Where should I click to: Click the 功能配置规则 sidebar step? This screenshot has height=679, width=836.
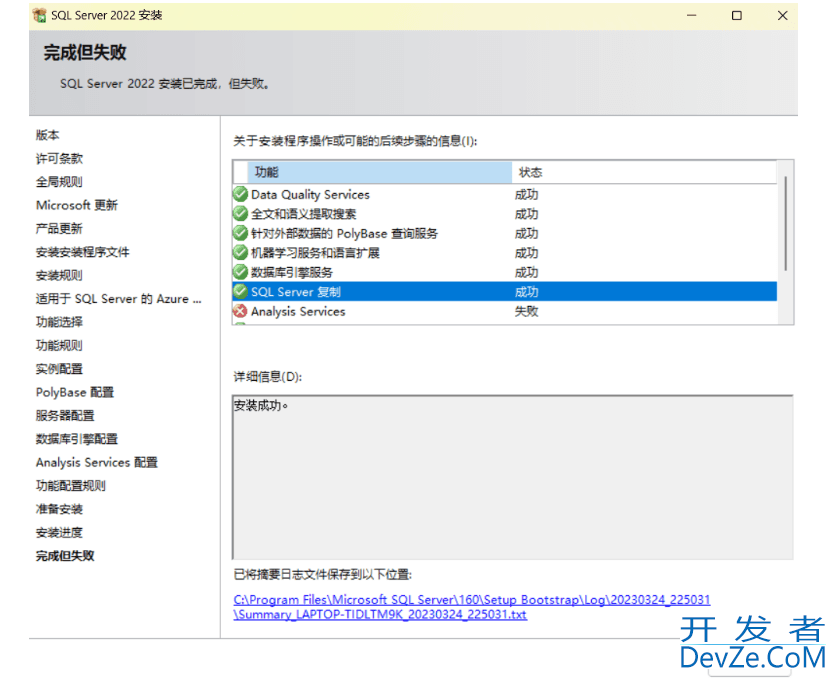[x=71, y=486]
